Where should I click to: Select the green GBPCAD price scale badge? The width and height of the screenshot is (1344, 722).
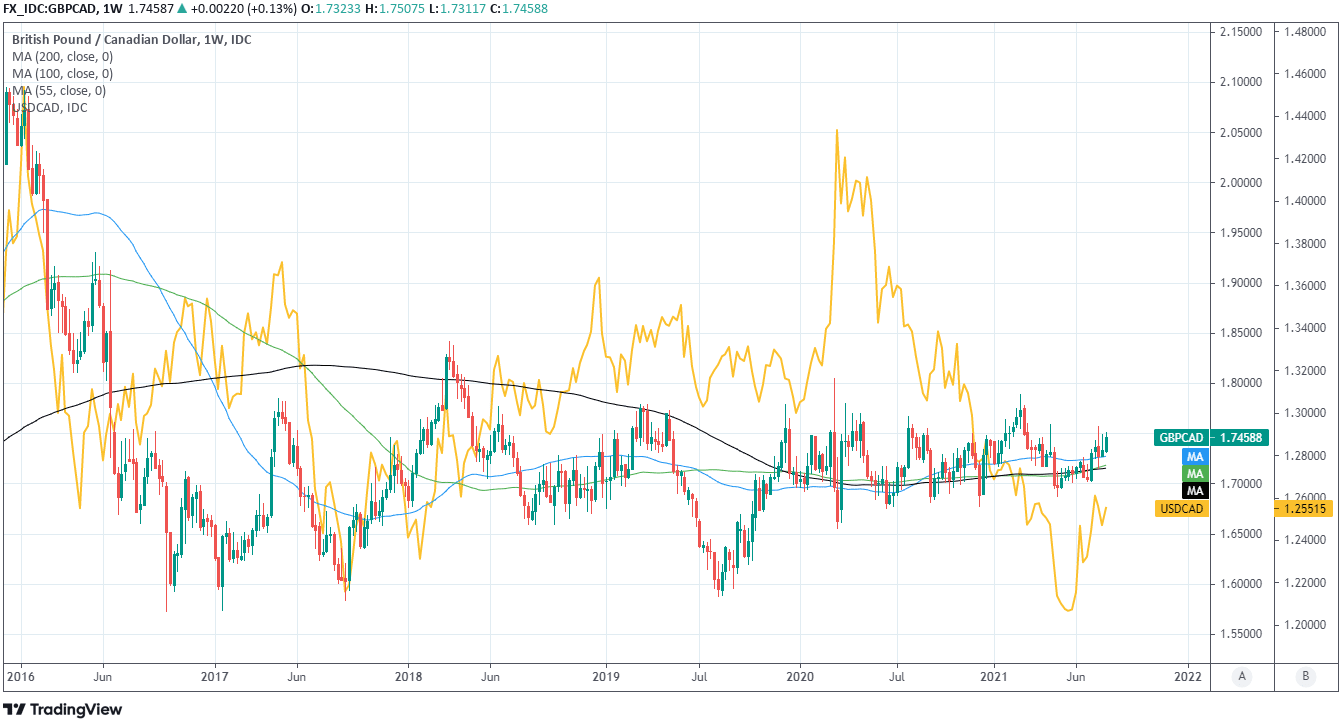click(x=1182, y=438)
